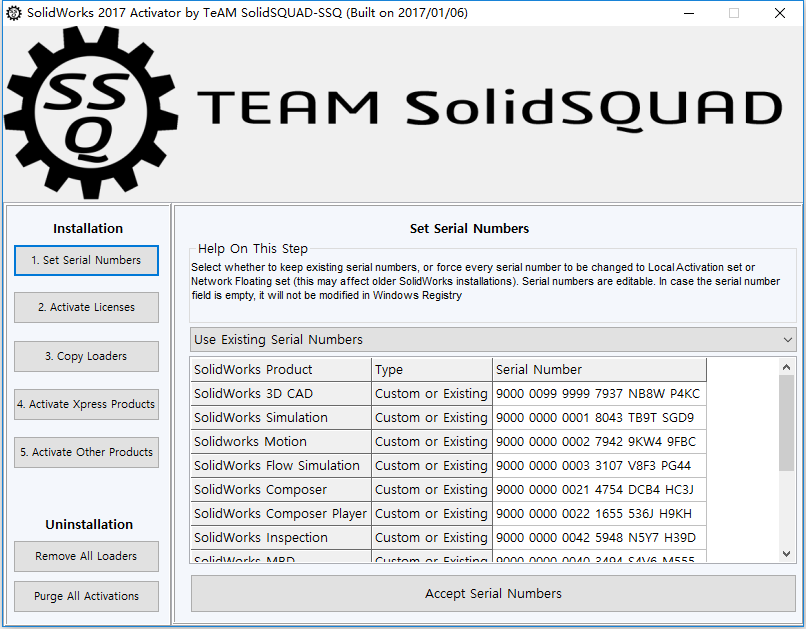The height and width of the screenshot is (629, 806).
Task: Click Type cell for SolidWorks 3D CAD
Action: (x=432, y=394)
